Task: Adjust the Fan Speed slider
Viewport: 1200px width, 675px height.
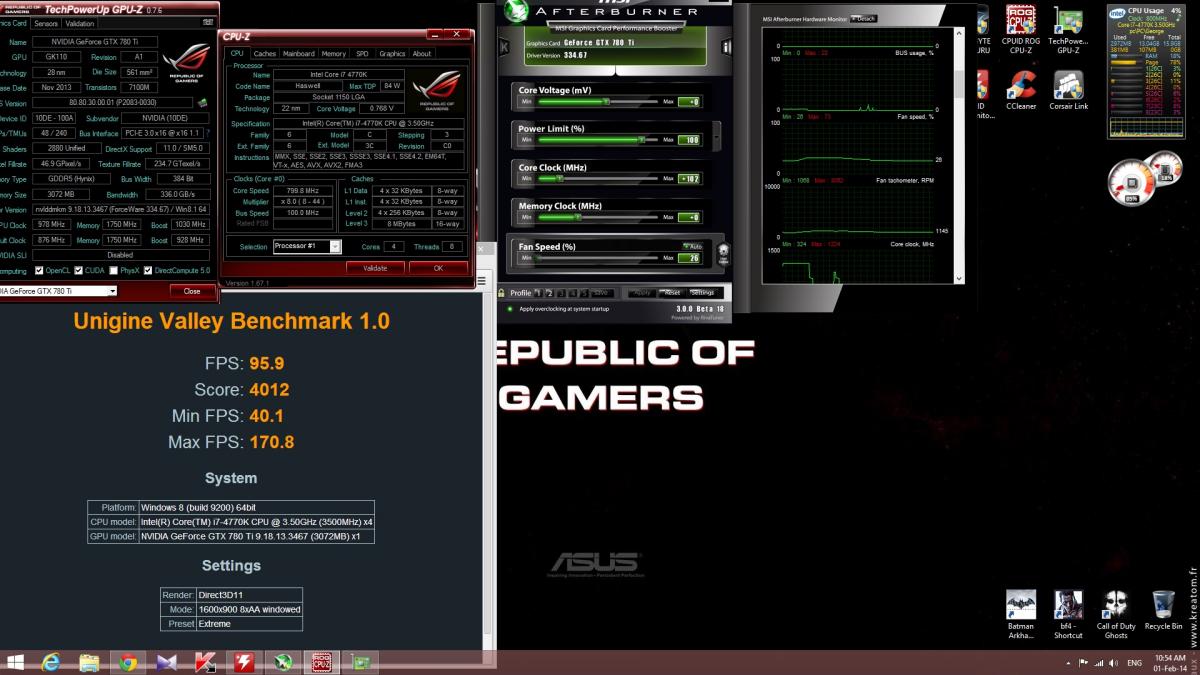Action: pyautogui.click(x=598, y=258)
